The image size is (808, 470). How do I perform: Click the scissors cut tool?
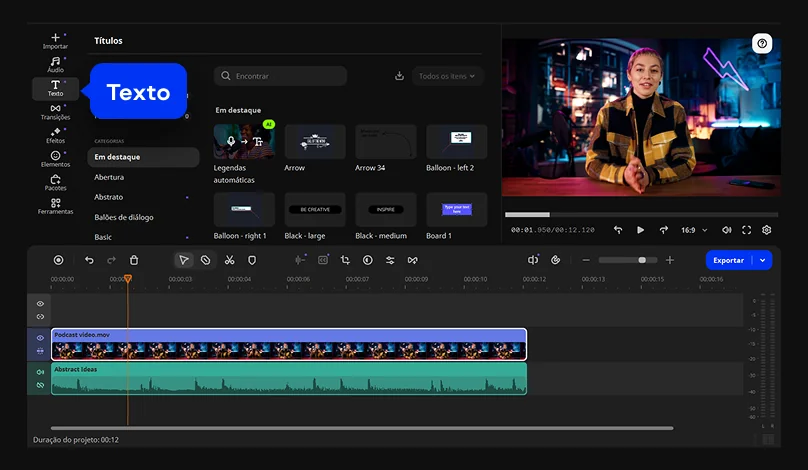229,260
